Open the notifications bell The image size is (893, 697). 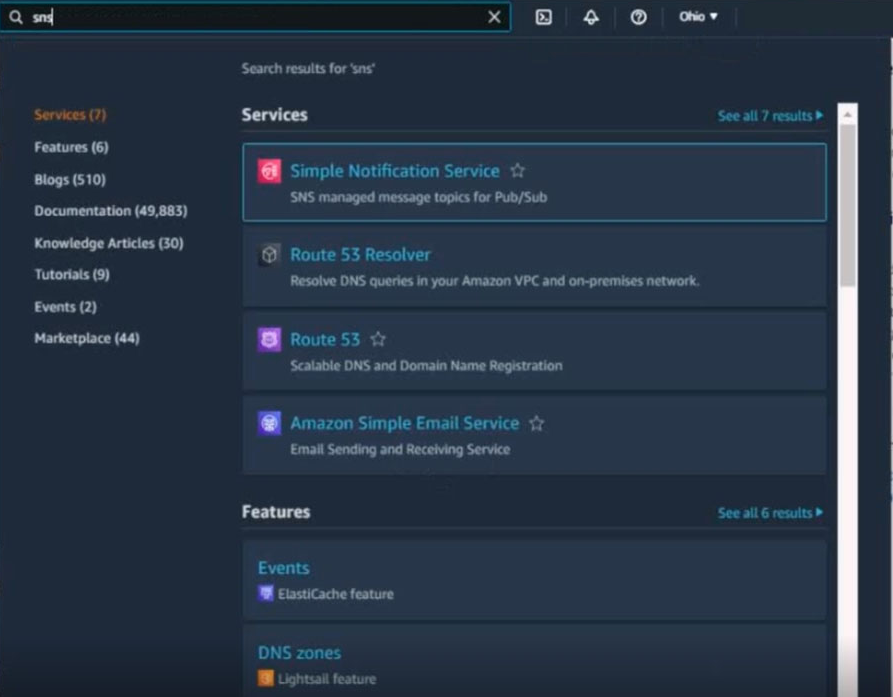591,17
